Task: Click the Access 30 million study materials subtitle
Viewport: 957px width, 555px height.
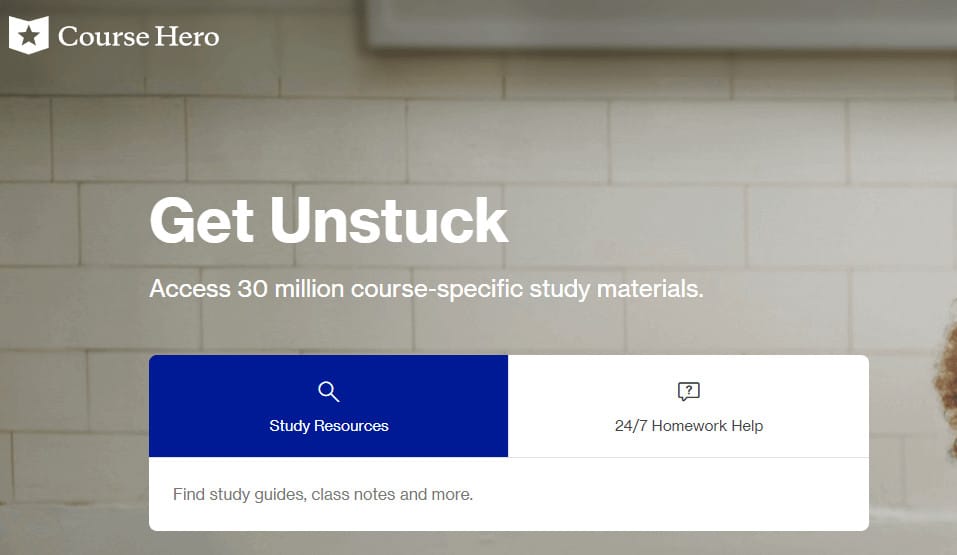Action: tap(426, 290)
